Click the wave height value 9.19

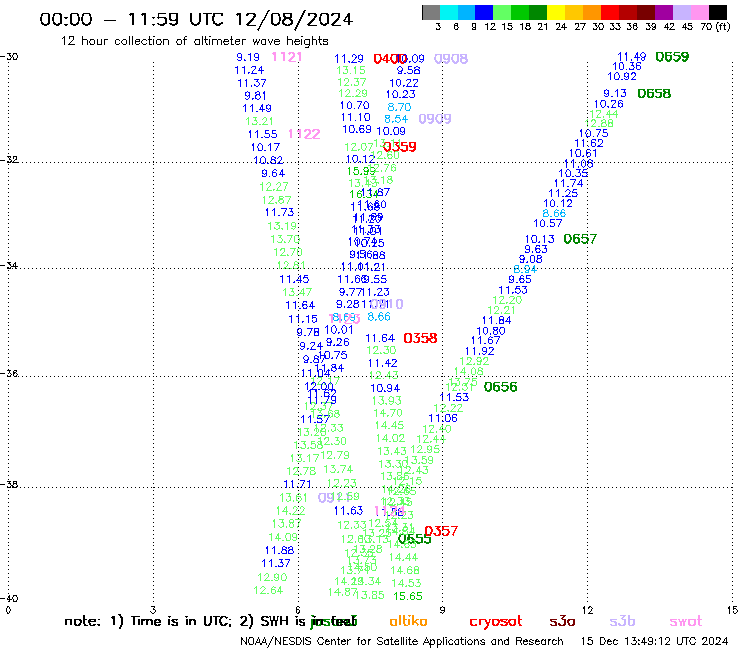point(248,57)
